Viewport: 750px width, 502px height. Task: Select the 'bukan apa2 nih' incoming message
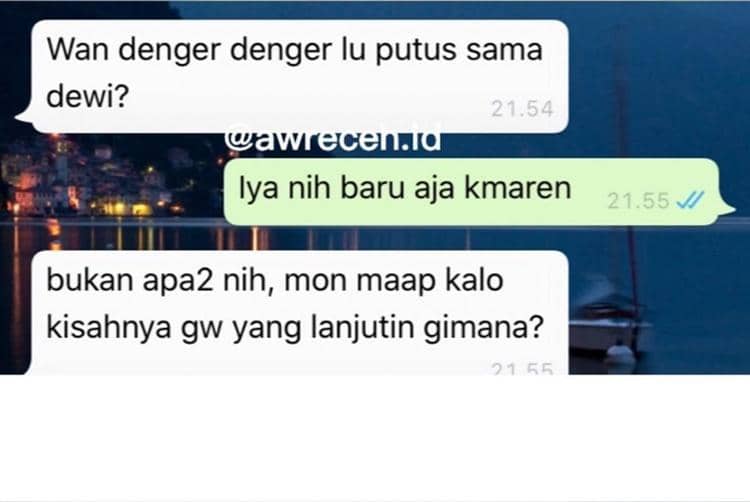tap(299, 313)
